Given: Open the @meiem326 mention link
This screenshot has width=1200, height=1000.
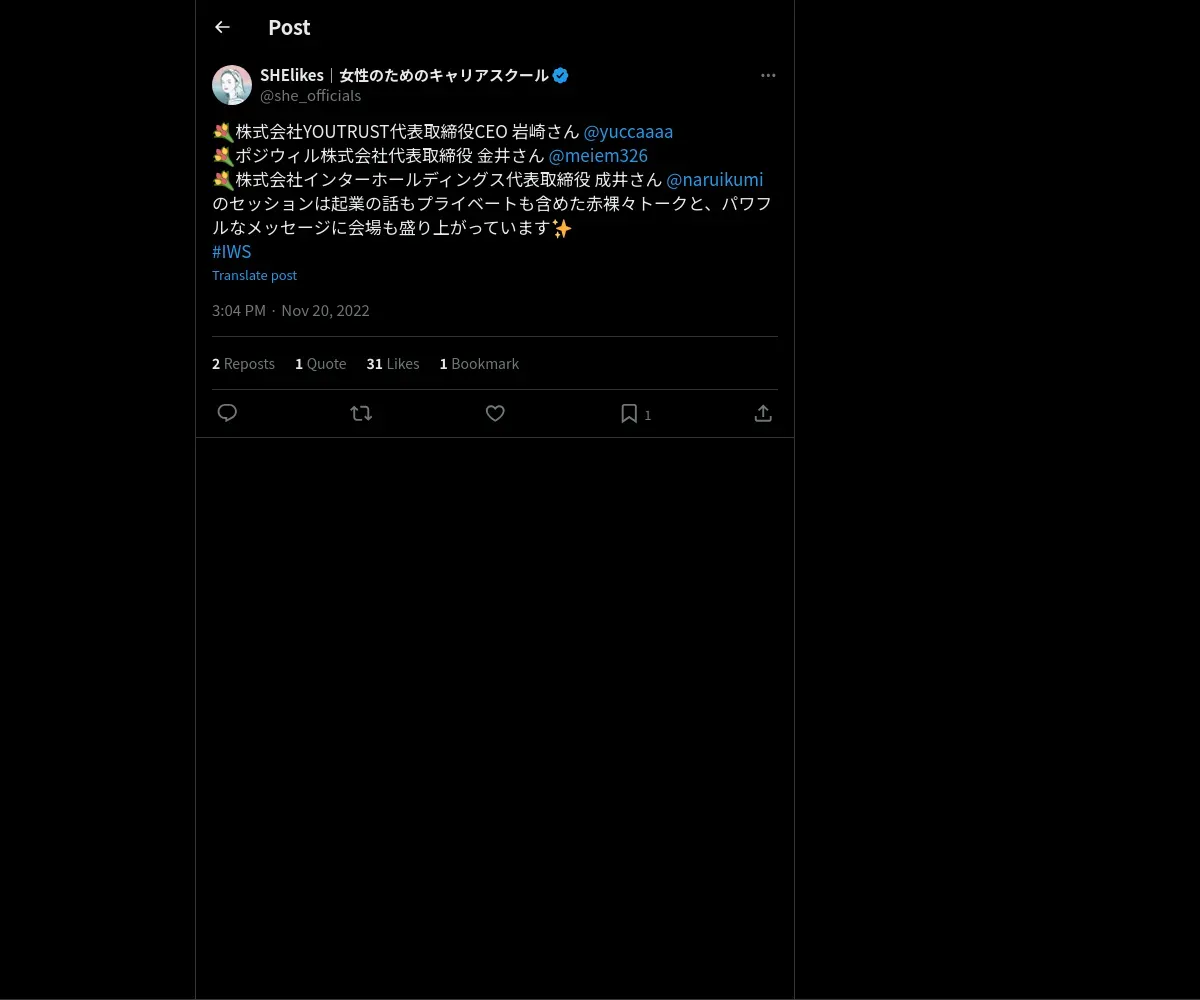Looking at the screenshot, I should [598, 155].
